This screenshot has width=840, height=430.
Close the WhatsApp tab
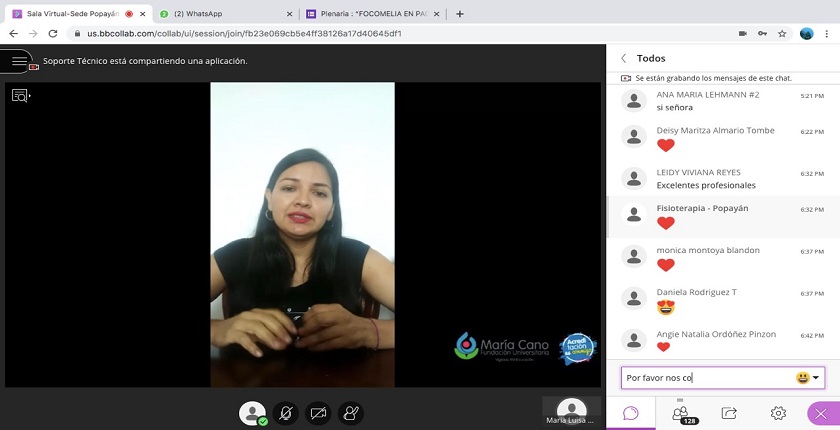point(289,14)
